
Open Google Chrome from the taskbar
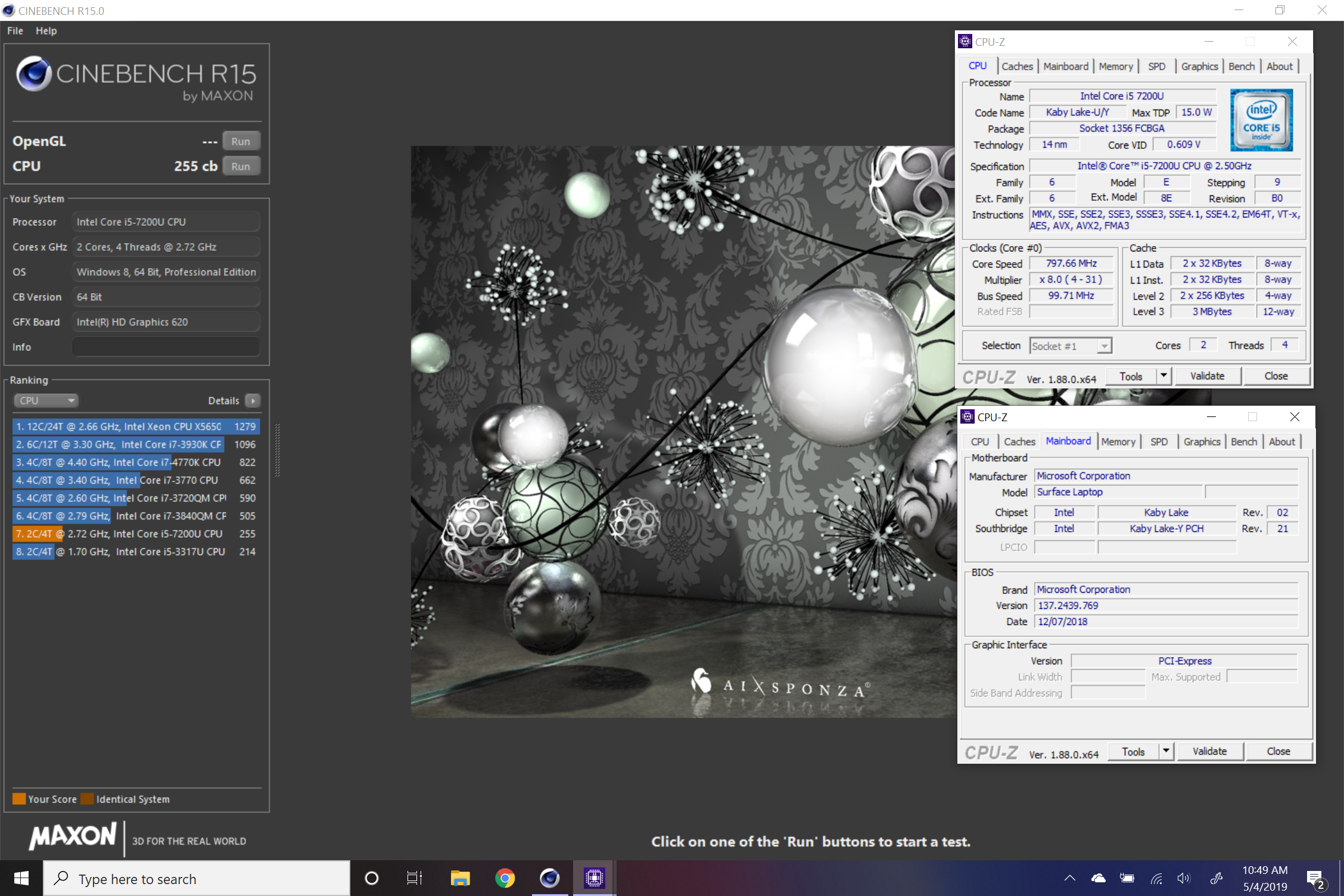(505, 878)
